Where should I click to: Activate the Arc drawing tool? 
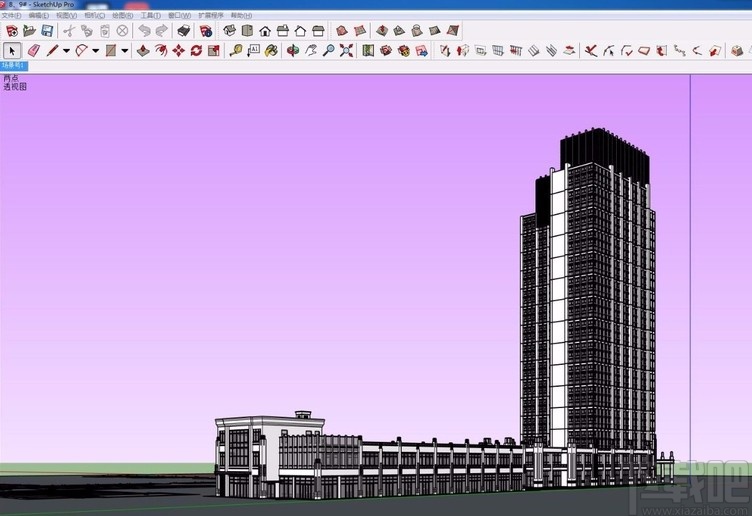(82, 50)
